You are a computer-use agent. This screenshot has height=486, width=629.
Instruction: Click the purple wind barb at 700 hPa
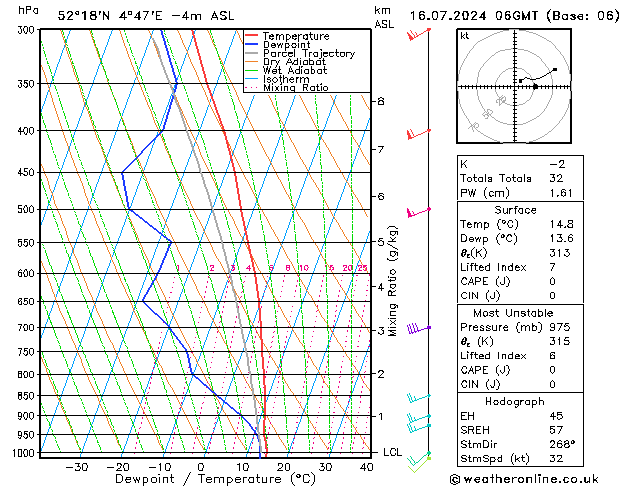417,328
